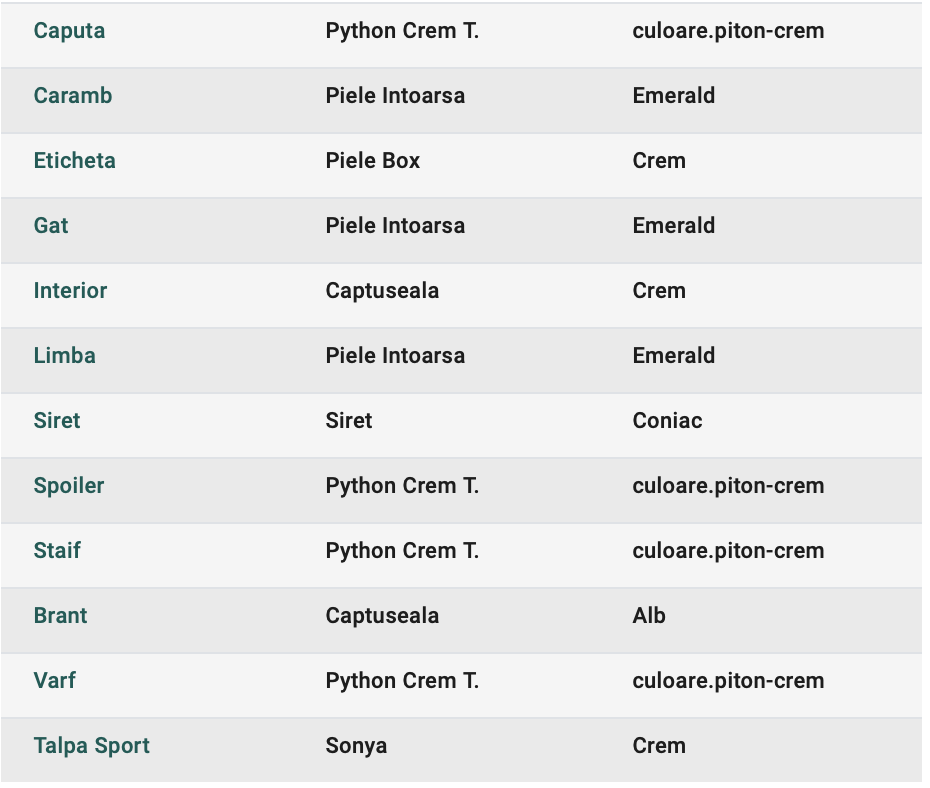Open the Caputa component link
This screenshot has width=930, height=788.
tap(69, 31)
